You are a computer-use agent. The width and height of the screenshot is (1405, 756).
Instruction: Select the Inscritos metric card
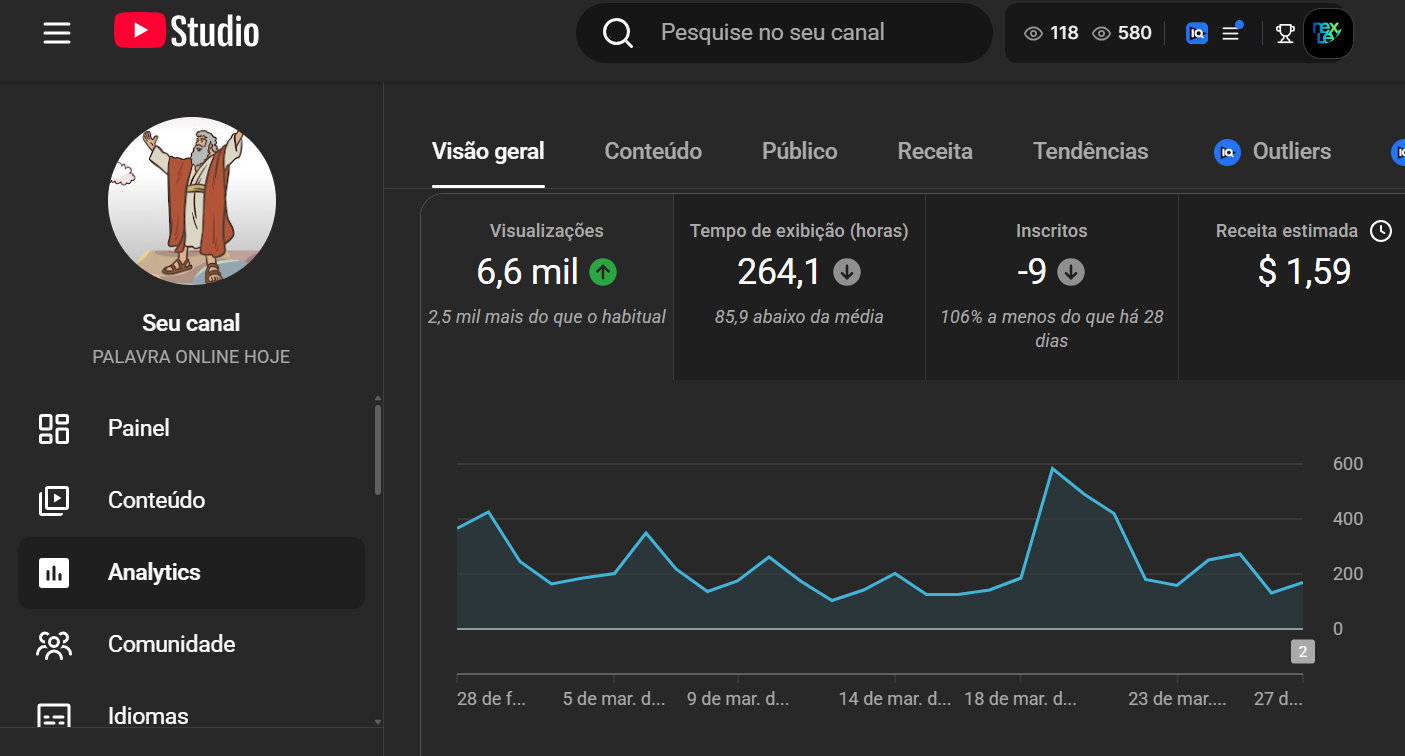pos(1052,287)
